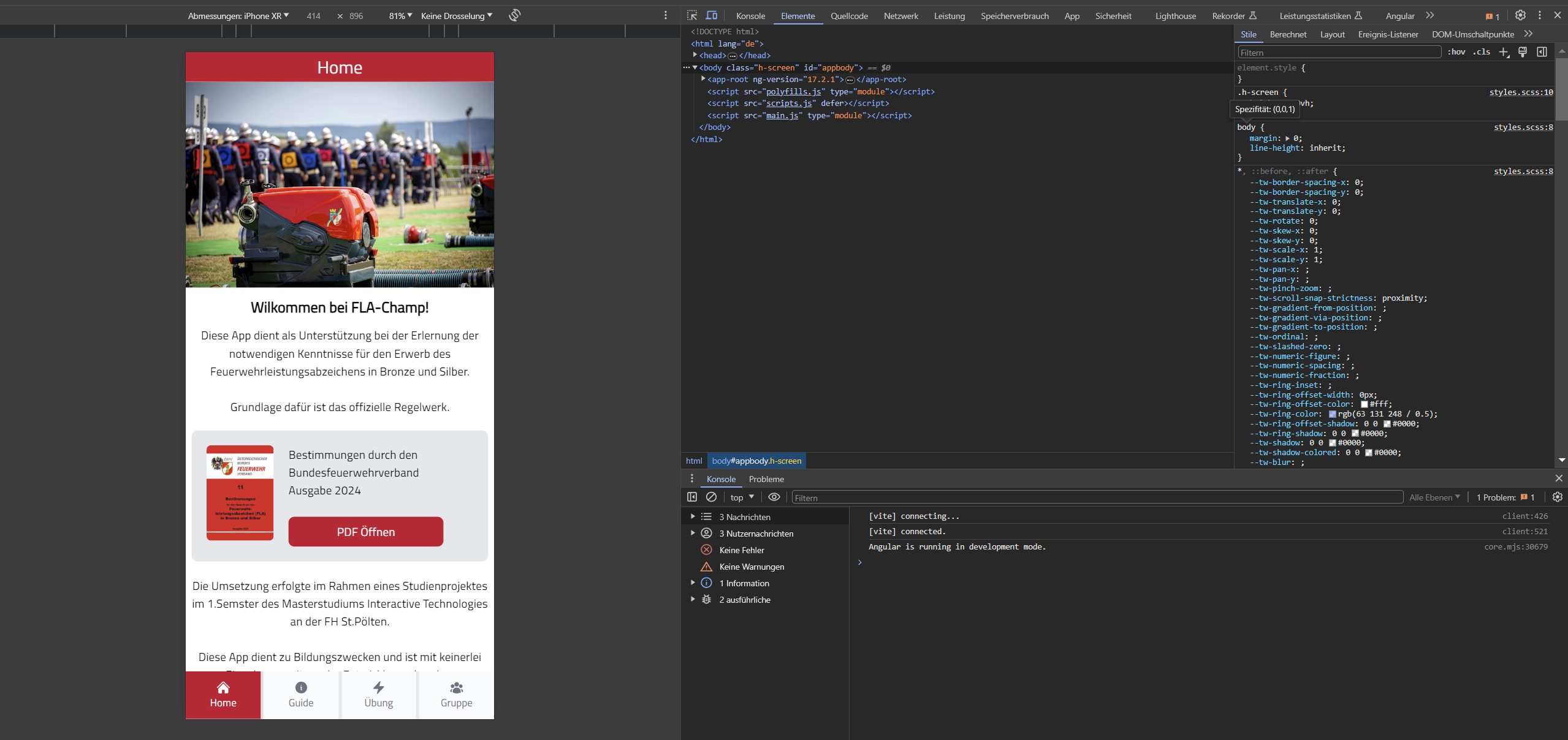The image size is (1568, 740).
Task: Clear the console with the clear icon
Action: tap(711, 497)
